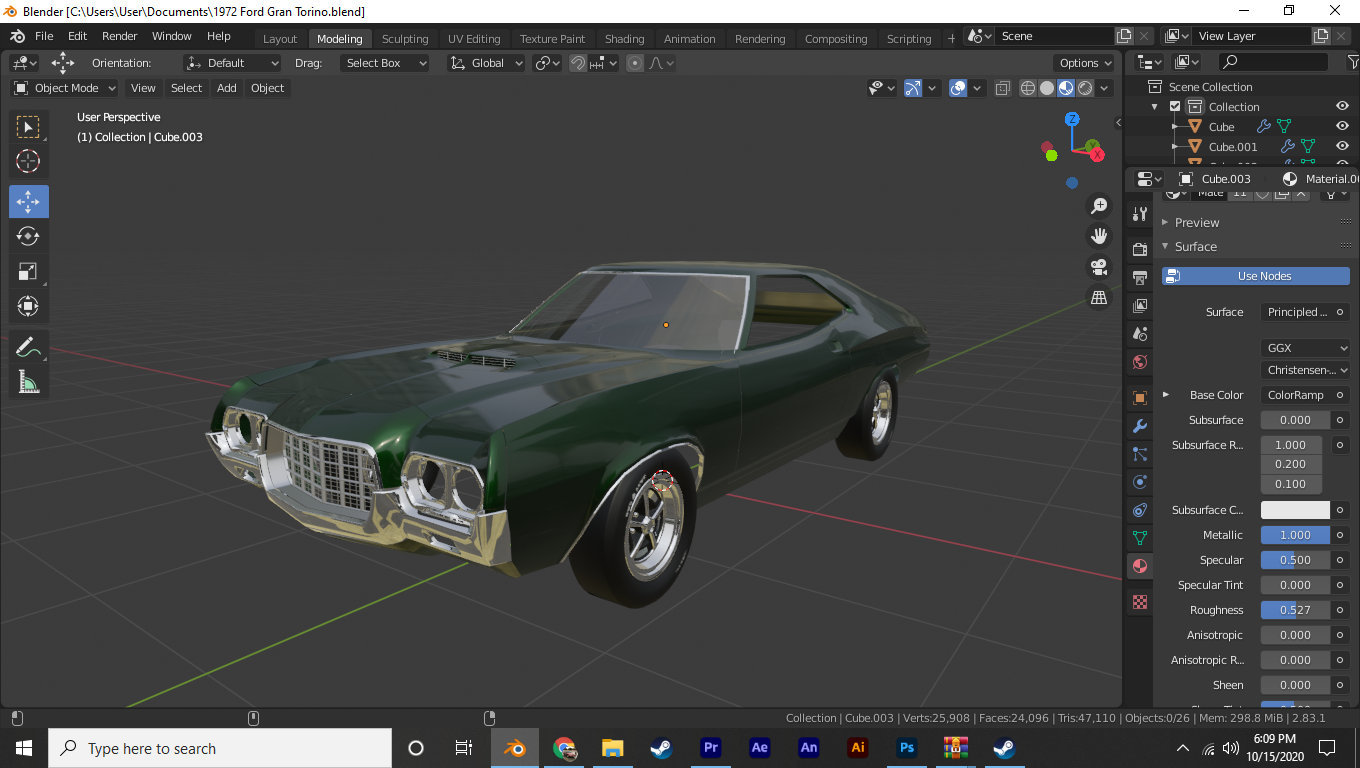Activate the Measure tool
1360x768 pixels.
coord(28,381)
